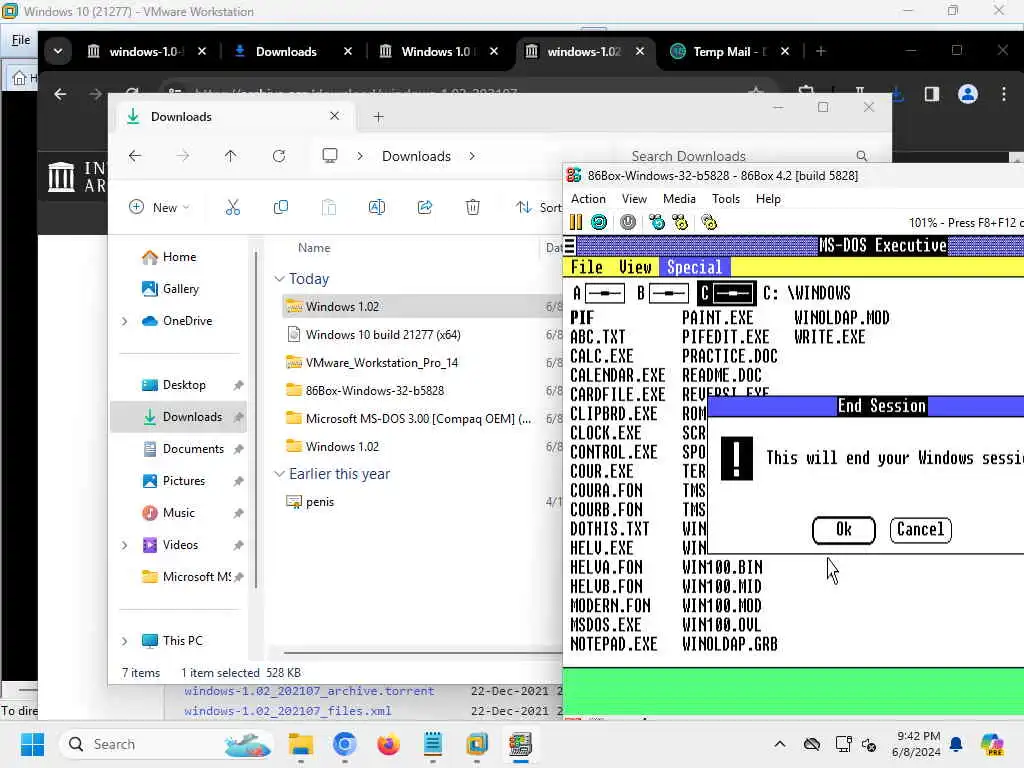Send Ctrl+Alt+Esc from 86Box toolbar
The height and width of the screenshot is (768, 1024).
(680, 222)
